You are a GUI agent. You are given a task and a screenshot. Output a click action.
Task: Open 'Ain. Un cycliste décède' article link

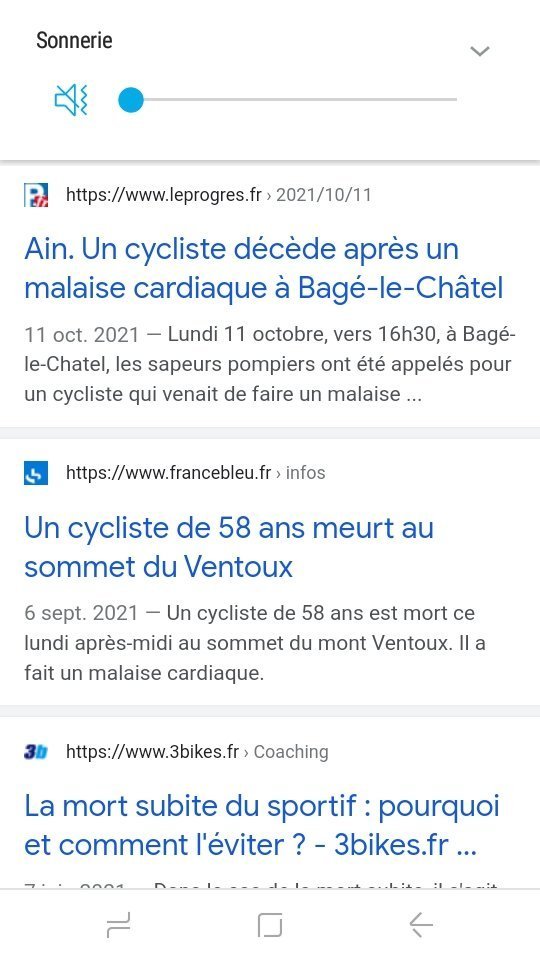(x=264, y=268)
